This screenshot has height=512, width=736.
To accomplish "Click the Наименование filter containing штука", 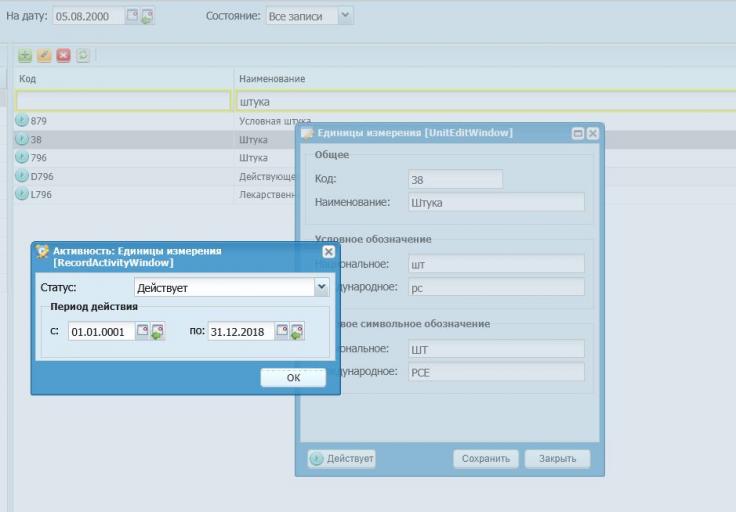I will click(486, 101).
